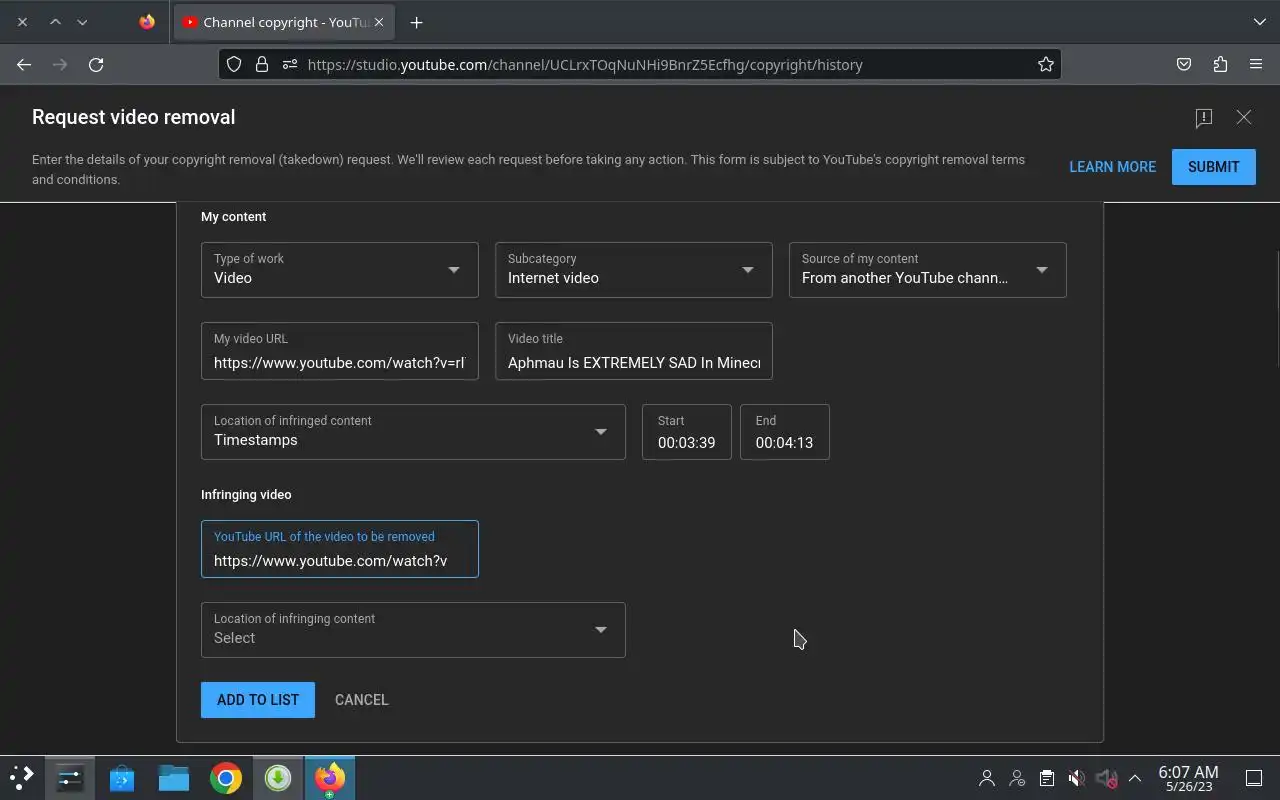Select the Channel copyright tab
1280x800 pixels.
[283, 22]
